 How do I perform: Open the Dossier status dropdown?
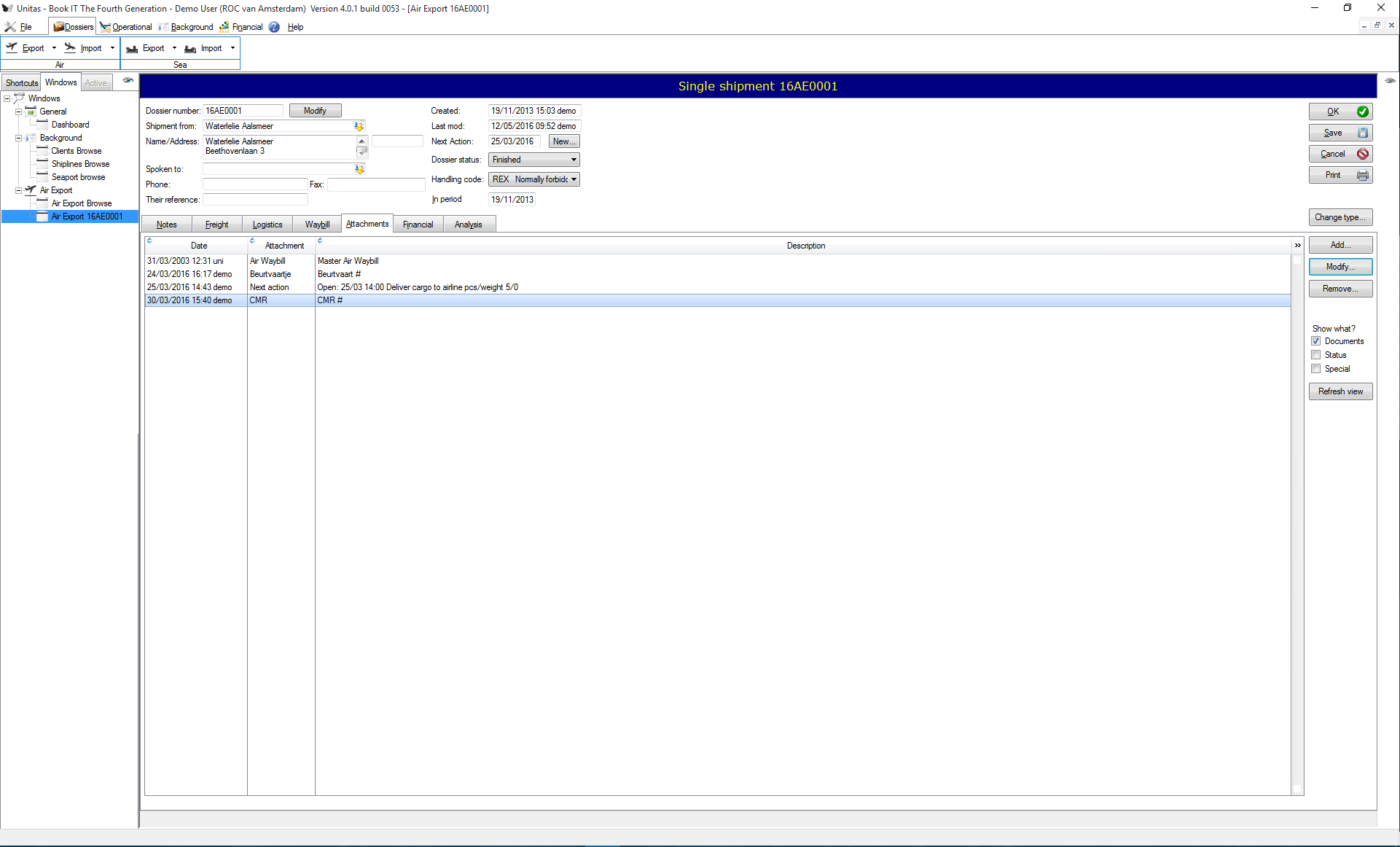click(x=574, y=160)
